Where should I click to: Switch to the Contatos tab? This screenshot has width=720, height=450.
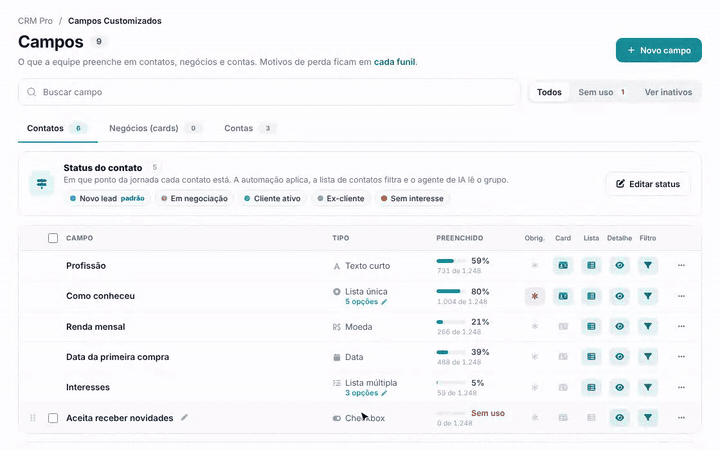tap(57, 128)
